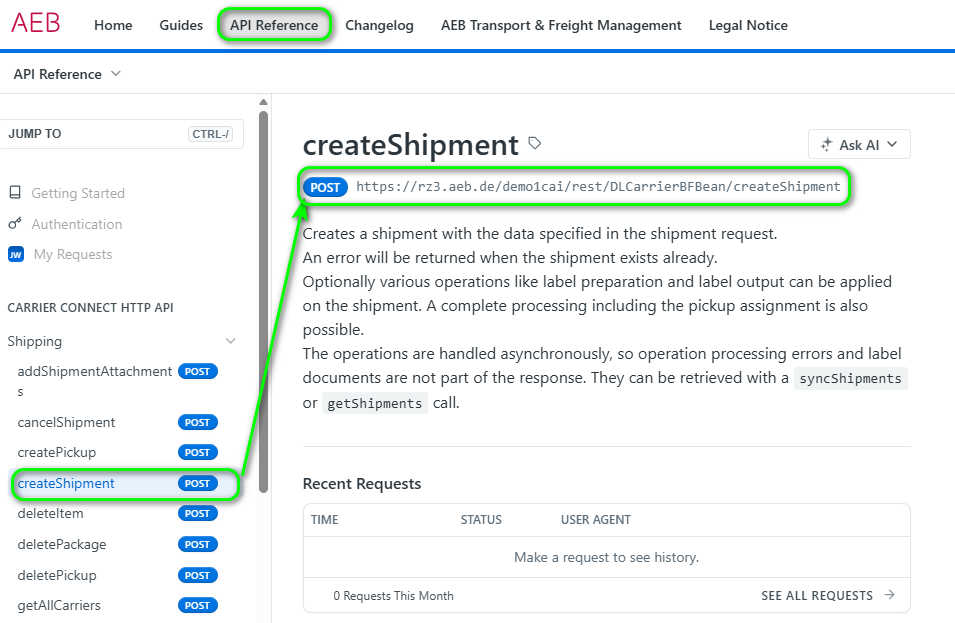Open the Home page
This screenshot has width=955, height=623.
click(x=113, y=25)
